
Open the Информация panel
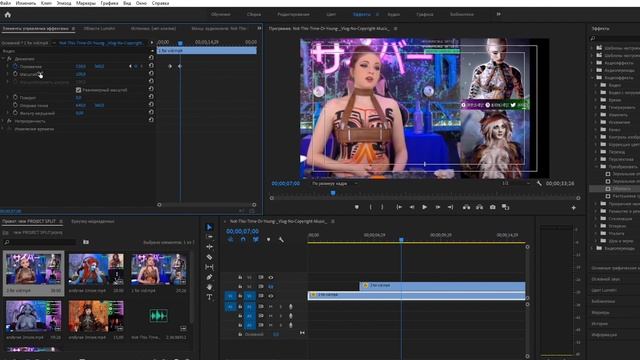coord(604,335)
